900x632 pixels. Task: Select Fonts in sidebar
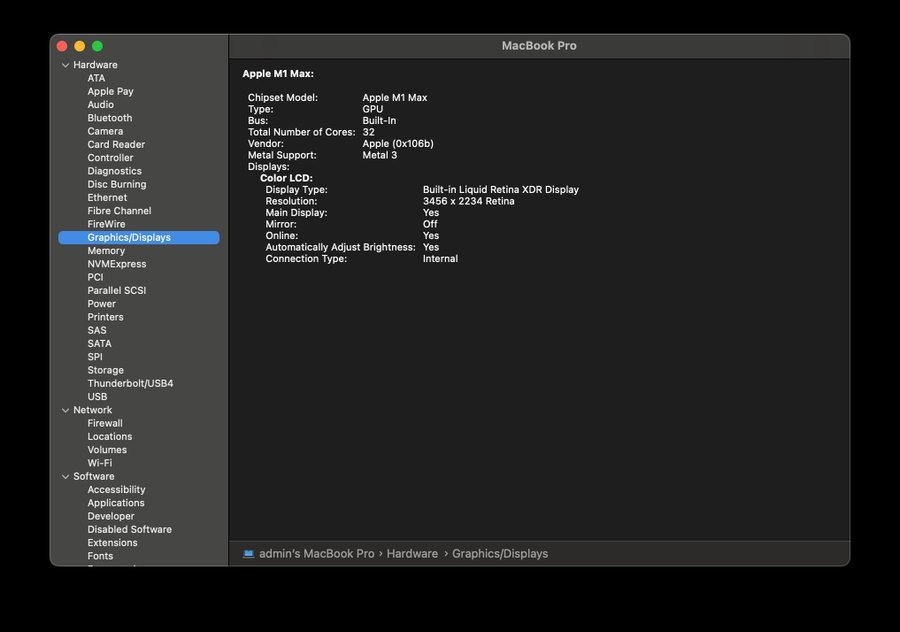coord(100,556)
